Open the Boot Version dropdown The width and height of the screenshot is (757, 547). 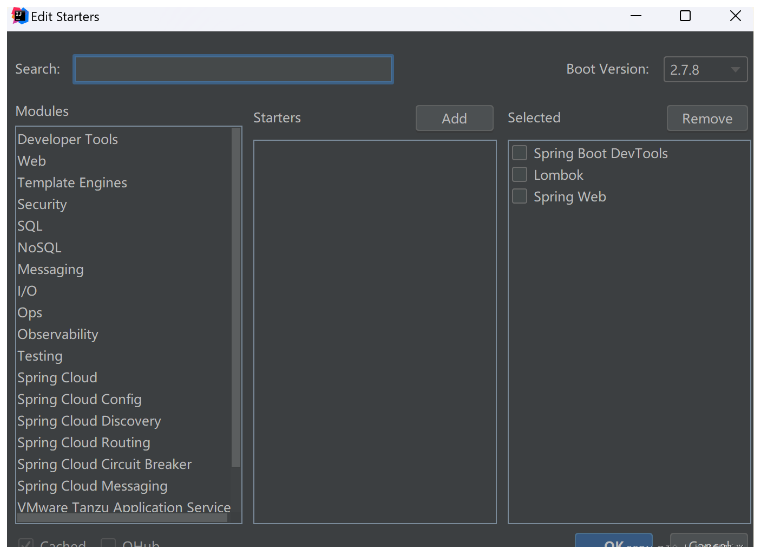point(705,70)
